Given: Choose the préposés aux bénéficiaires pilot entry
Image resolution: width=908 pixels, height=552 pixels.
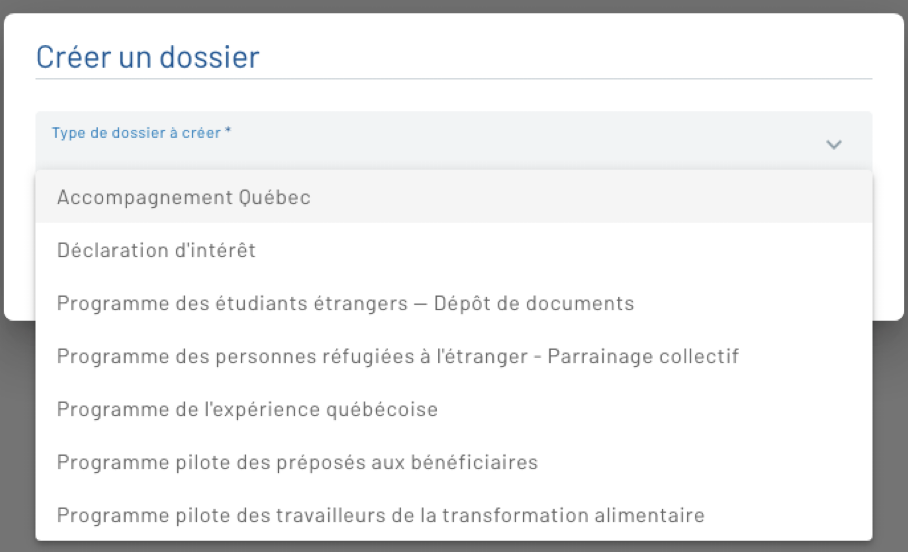Looking at the screenshot, I should point(297,462).
